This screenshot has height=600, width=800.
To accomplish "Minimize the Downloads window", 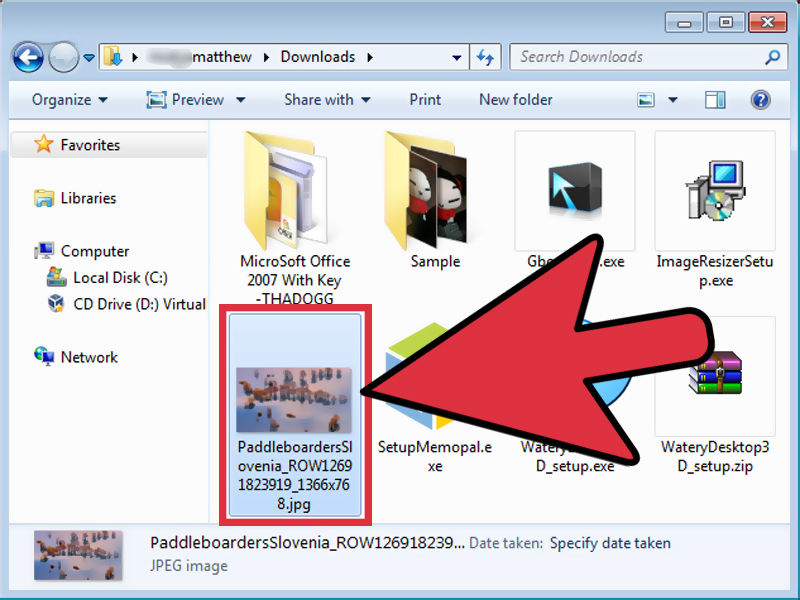I will coord(684,23).
